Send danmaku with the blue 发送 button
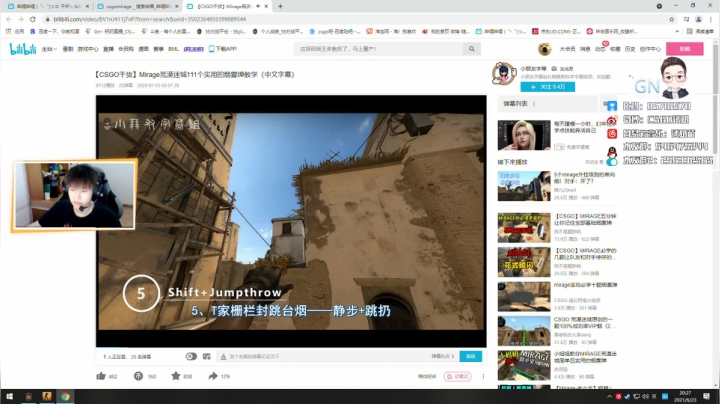This screenshot has height=404, width=720. click(471, 356)
